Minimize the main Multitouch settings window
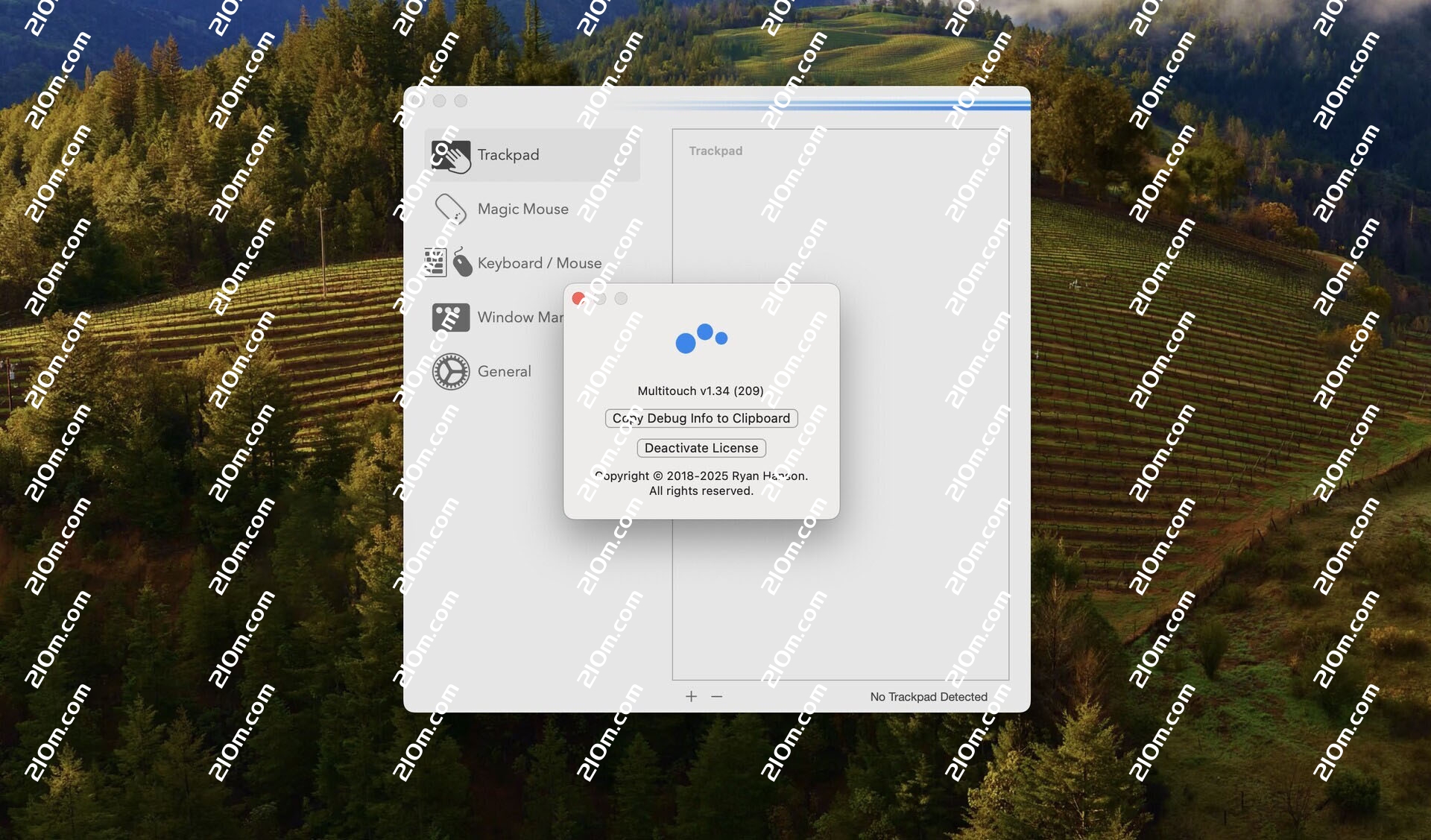 (x=440, y=101)
